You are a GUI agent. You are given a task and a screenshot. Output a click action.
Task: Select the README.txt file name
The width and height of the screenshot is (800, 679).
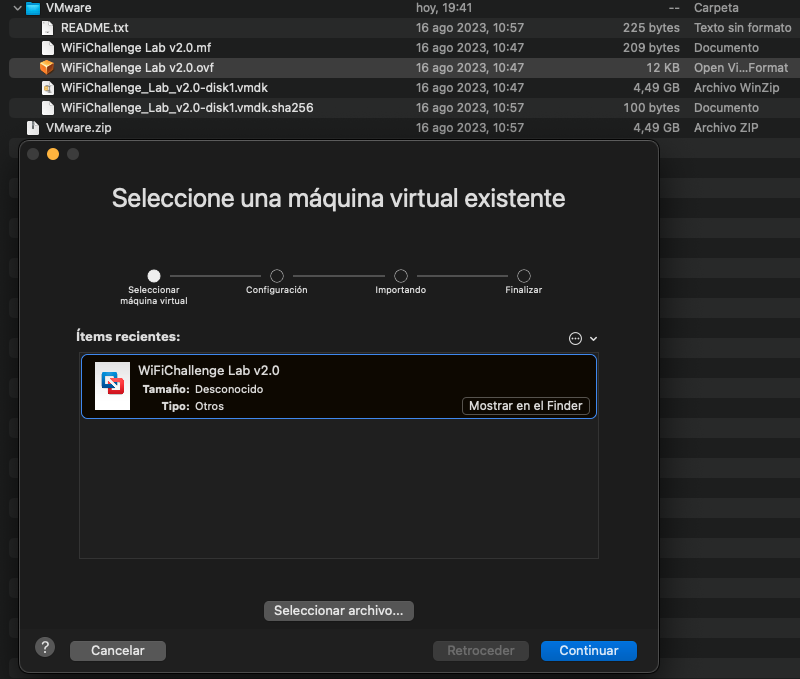tap(94, 28)
